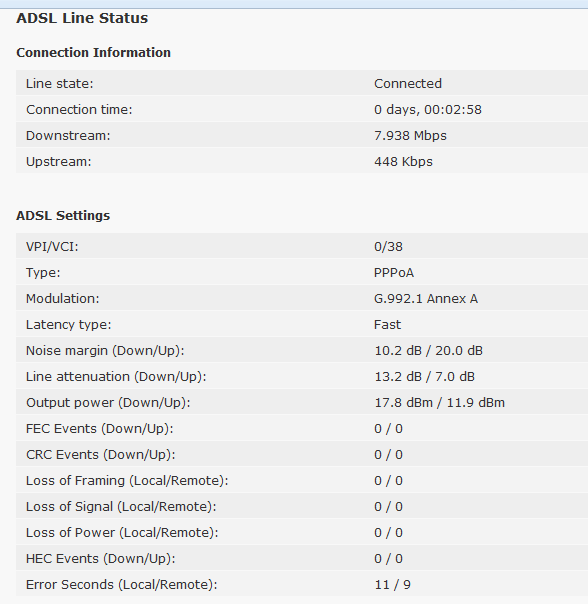Click the 'Loss of Power (Local/Remote):' label
This screenshot has width=588, height=604.
(122, 533)
